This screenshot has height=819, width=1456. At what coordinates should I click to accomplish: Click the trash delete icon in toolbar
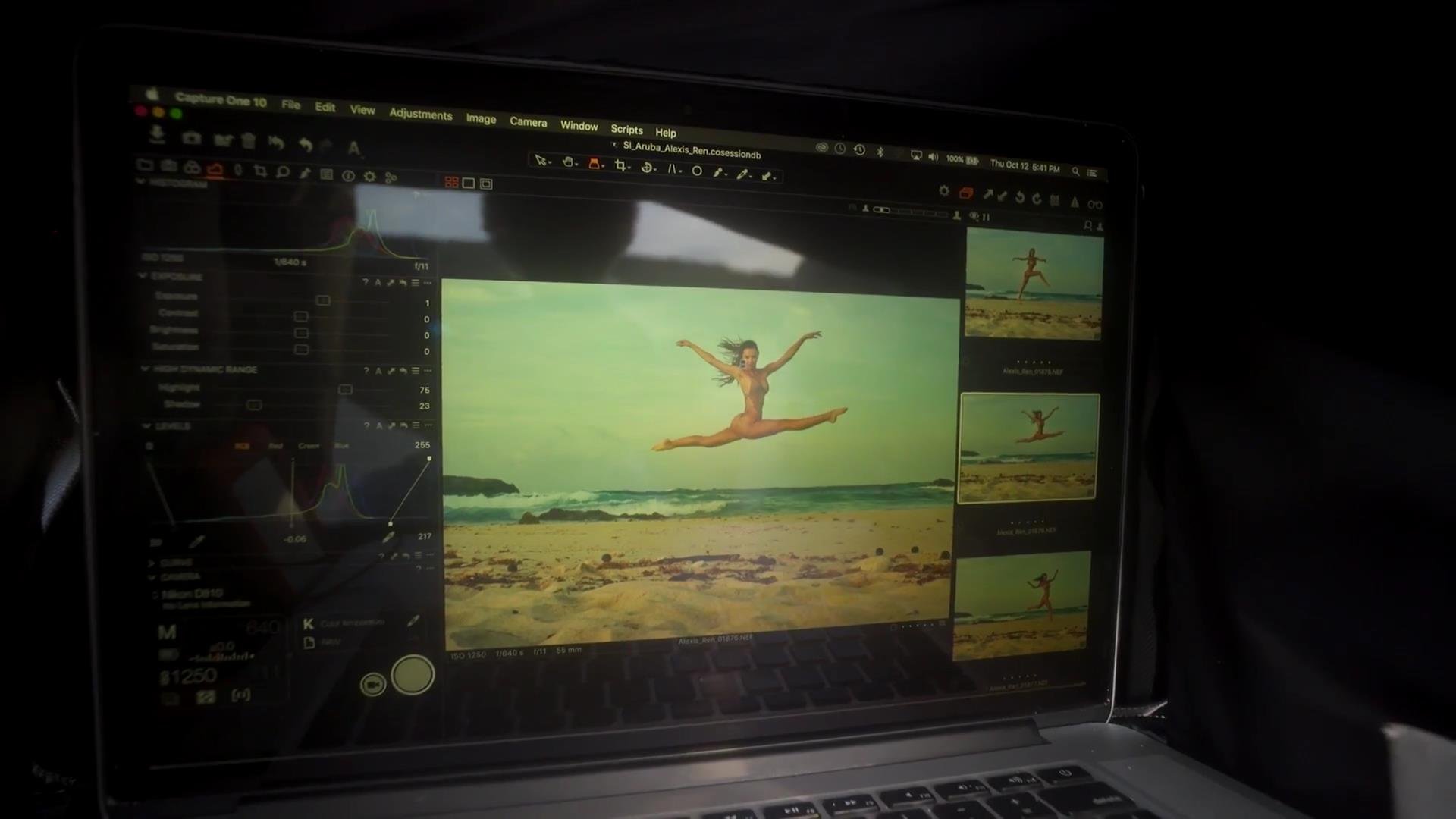tap(249, 141)
